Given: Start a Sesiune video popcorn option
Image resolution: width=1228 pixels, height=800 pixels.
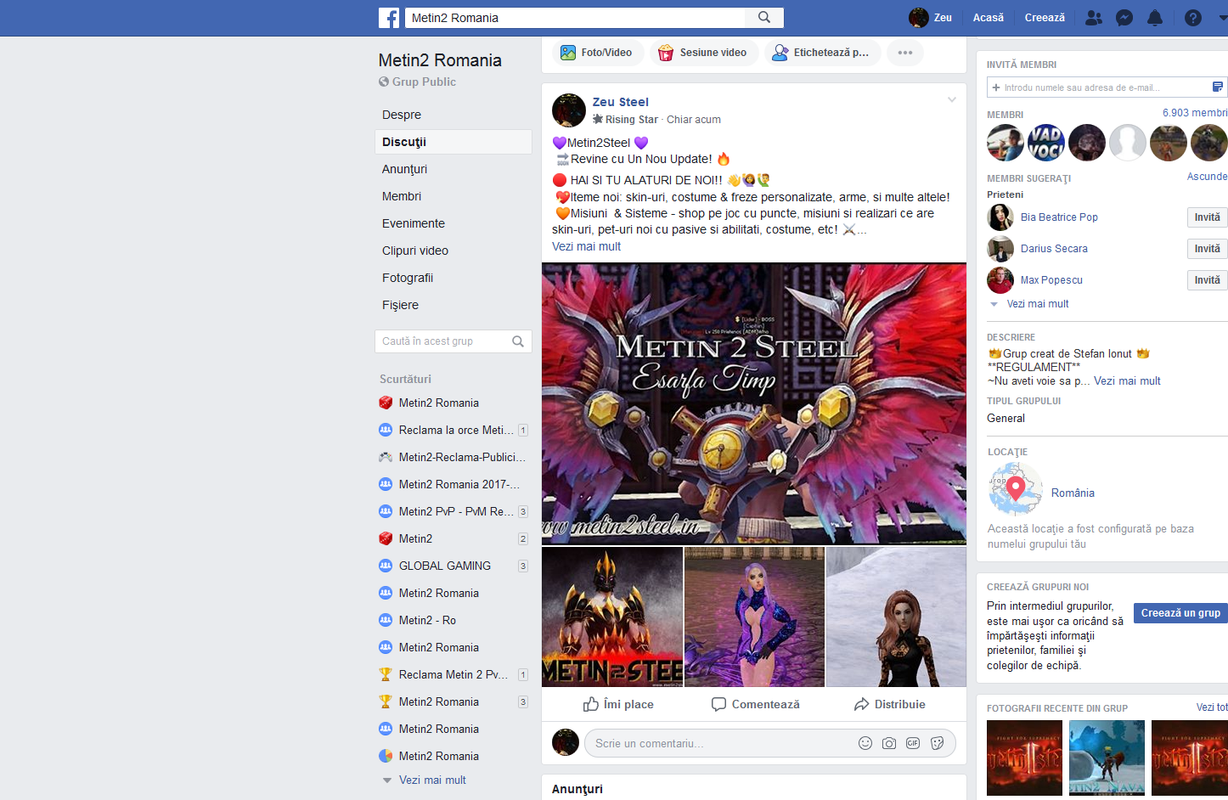Looking at the screenshot, I should pos(703,53).
